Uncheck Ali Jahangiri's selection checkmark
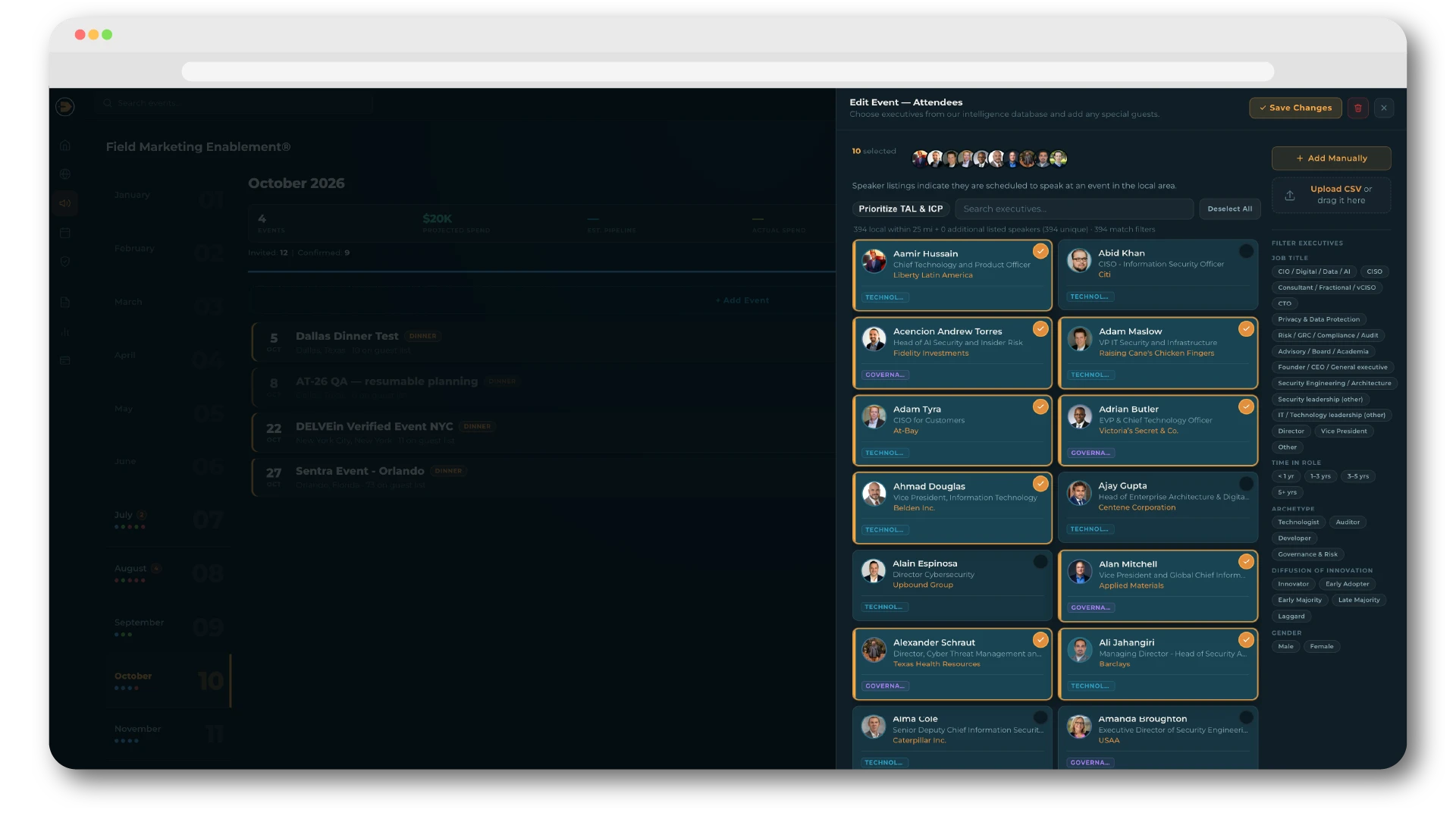This screenshot has width=1456, height=819. [1246, 639]
